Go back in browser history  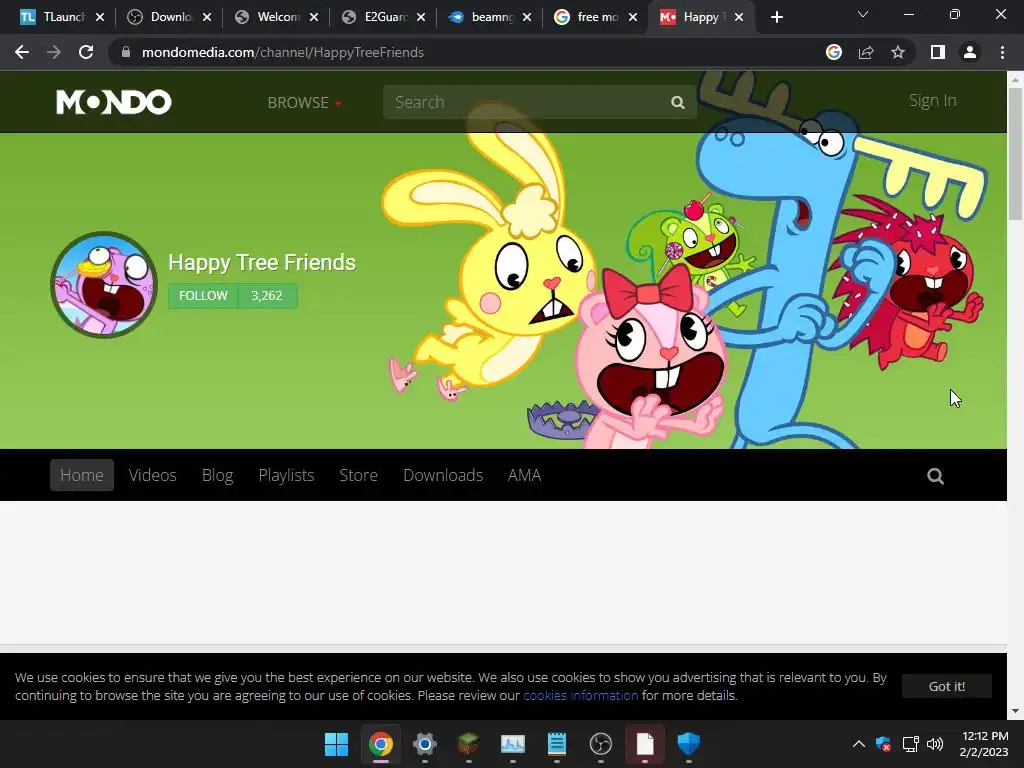point(22,52)
